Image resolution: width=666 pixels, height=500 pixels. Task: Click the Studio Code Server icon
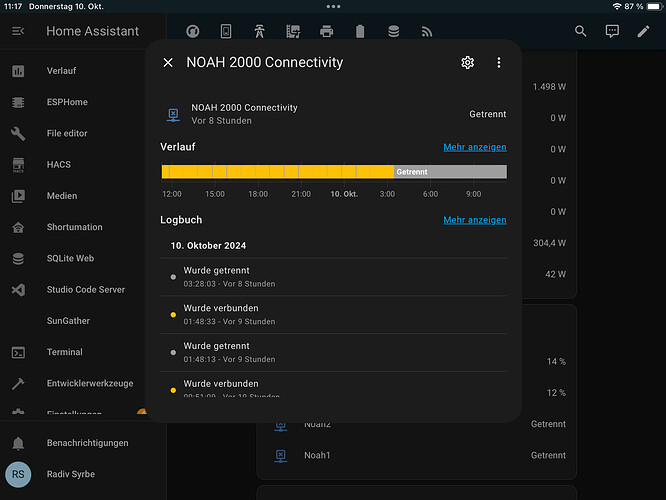(x=18, y=290)
